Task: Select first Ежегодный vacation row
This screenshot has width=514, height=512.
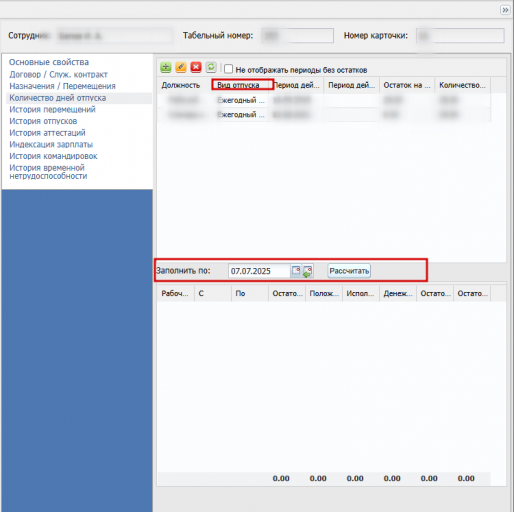Action: 324,100
